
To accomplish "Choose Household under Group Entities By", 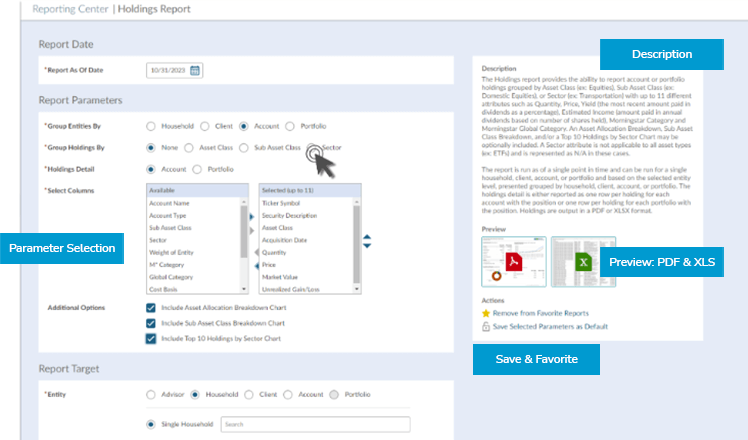I will pyautogui.click(x=151, y=126).
